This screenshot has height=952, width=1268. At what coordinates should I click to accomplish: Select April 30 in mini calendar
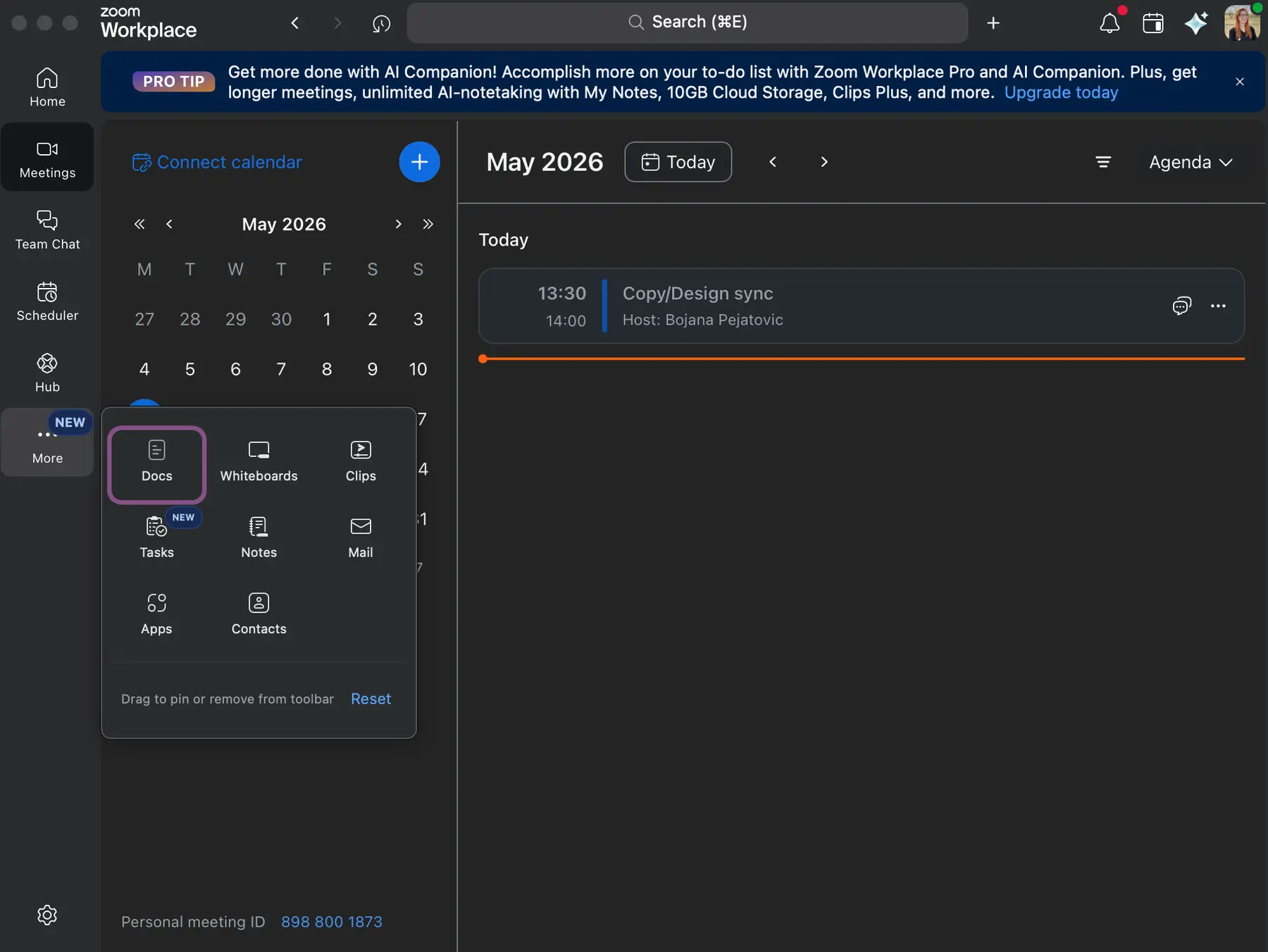tap(281, 319)
